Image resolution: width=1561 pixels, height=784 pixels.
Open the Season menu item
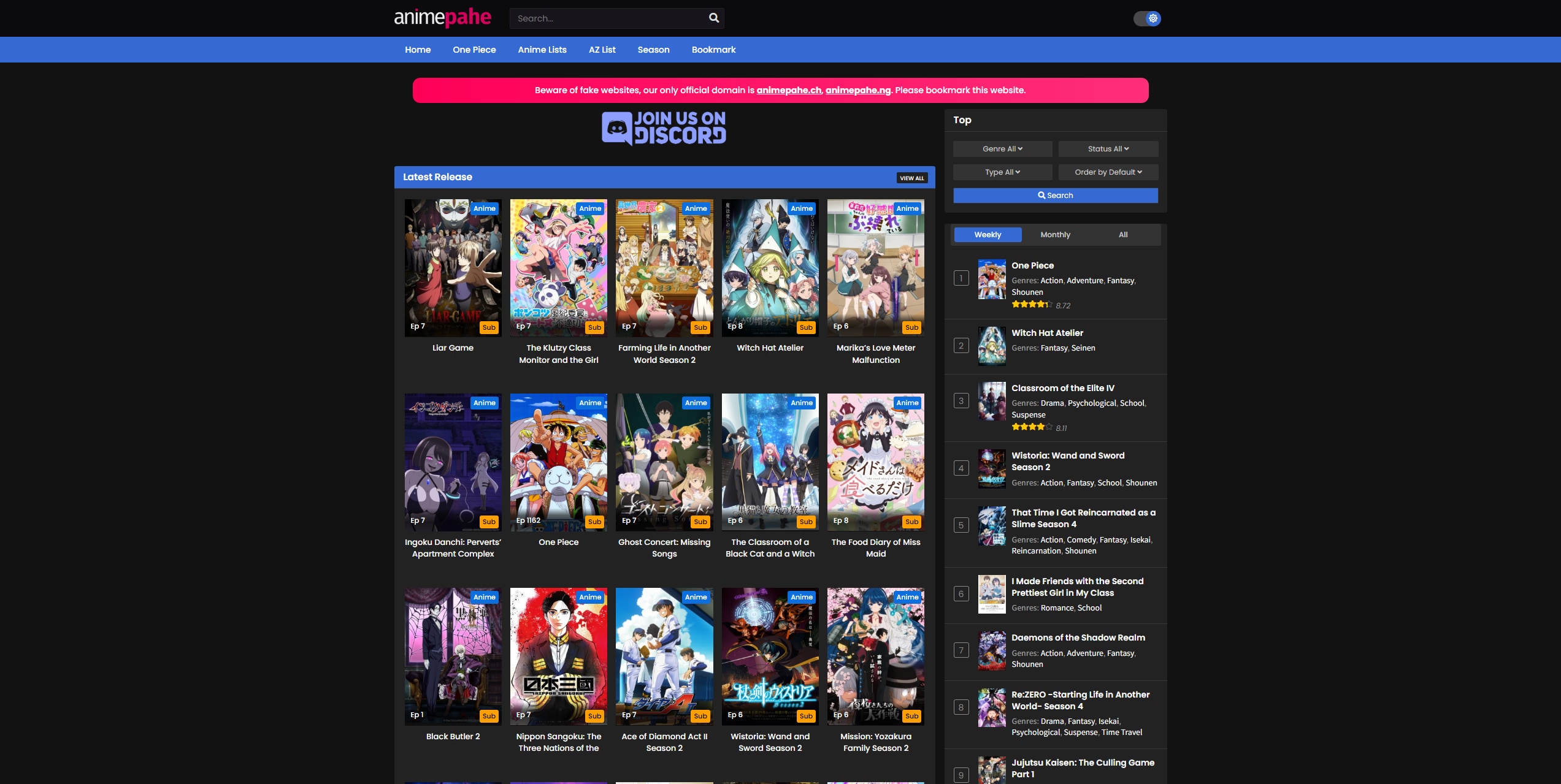tap(653, 50)
